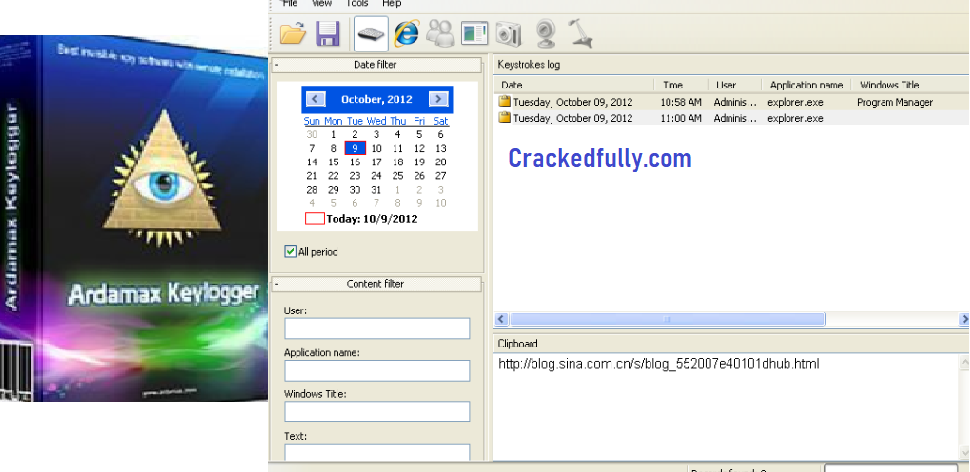Viewport: 970px width, 472px height.
Task: Show screenshots log via camera icon
Action: 509,33
